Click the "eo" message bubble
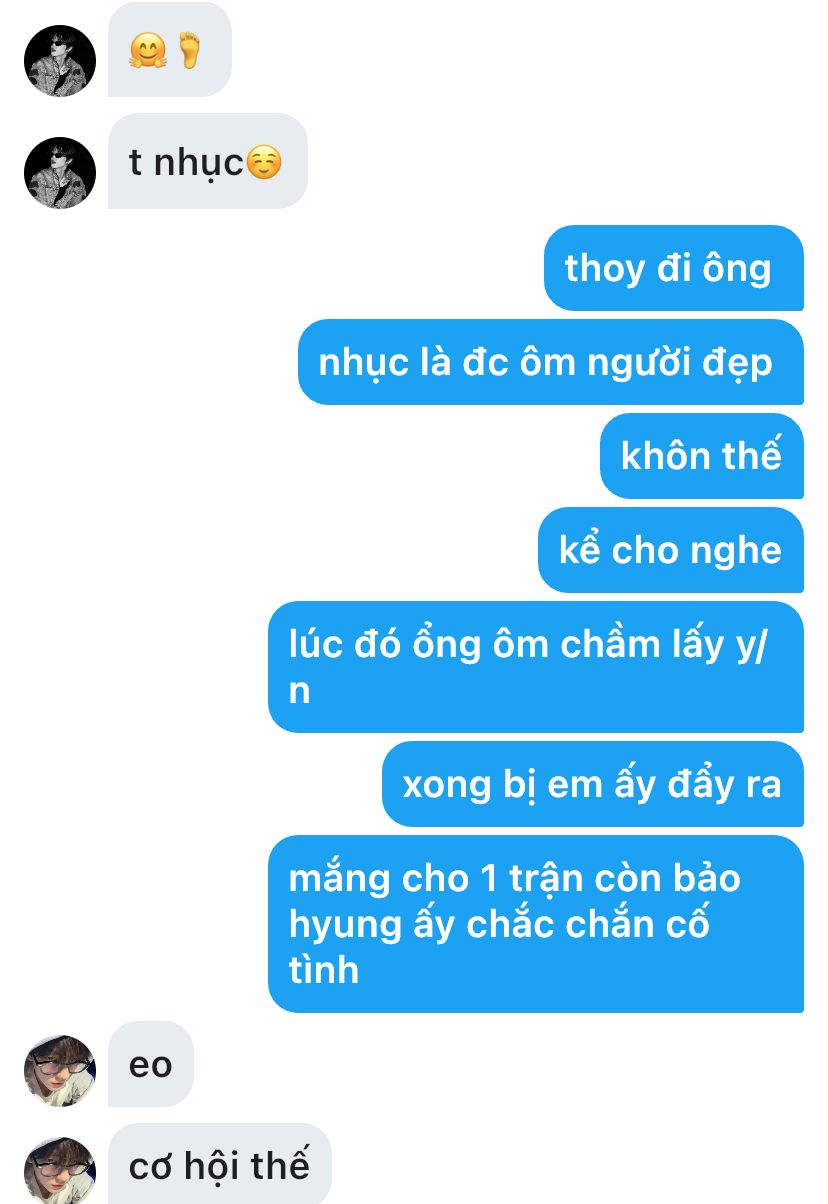This screenshot has height=1204, width=828. pos(151,1064)
